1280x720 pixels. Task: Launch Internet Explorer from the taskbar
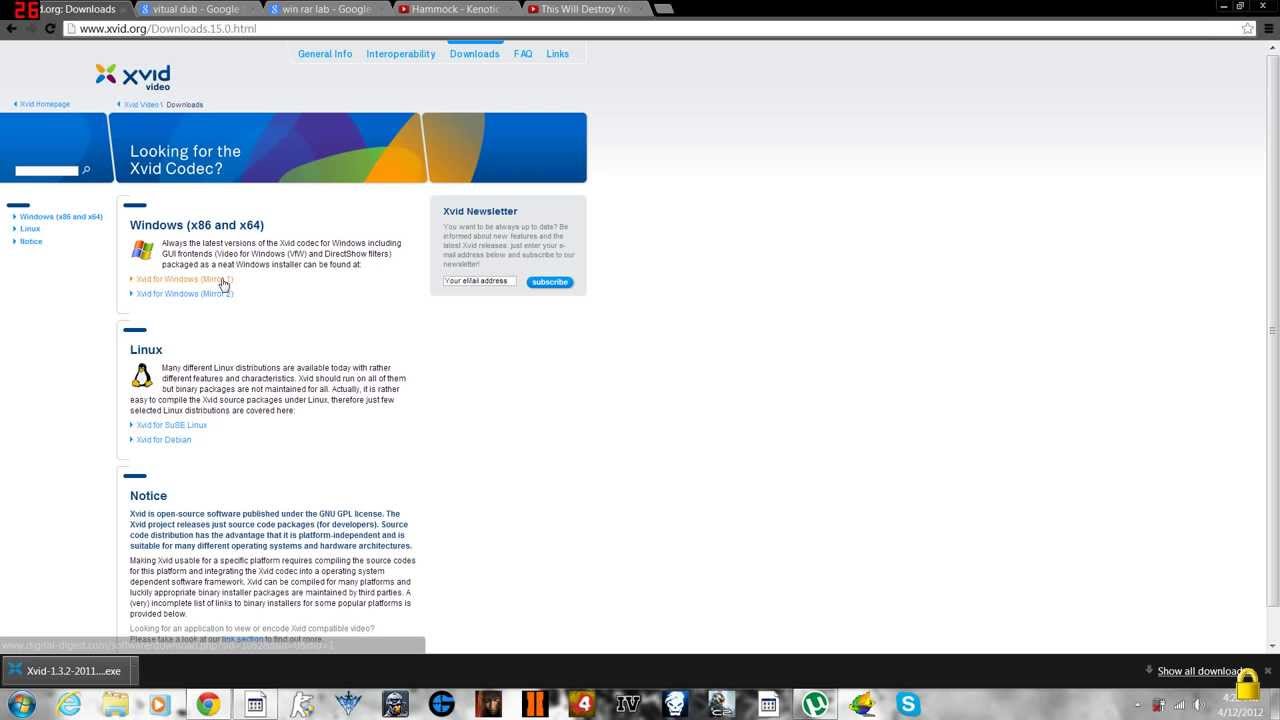tap(69, 704)
